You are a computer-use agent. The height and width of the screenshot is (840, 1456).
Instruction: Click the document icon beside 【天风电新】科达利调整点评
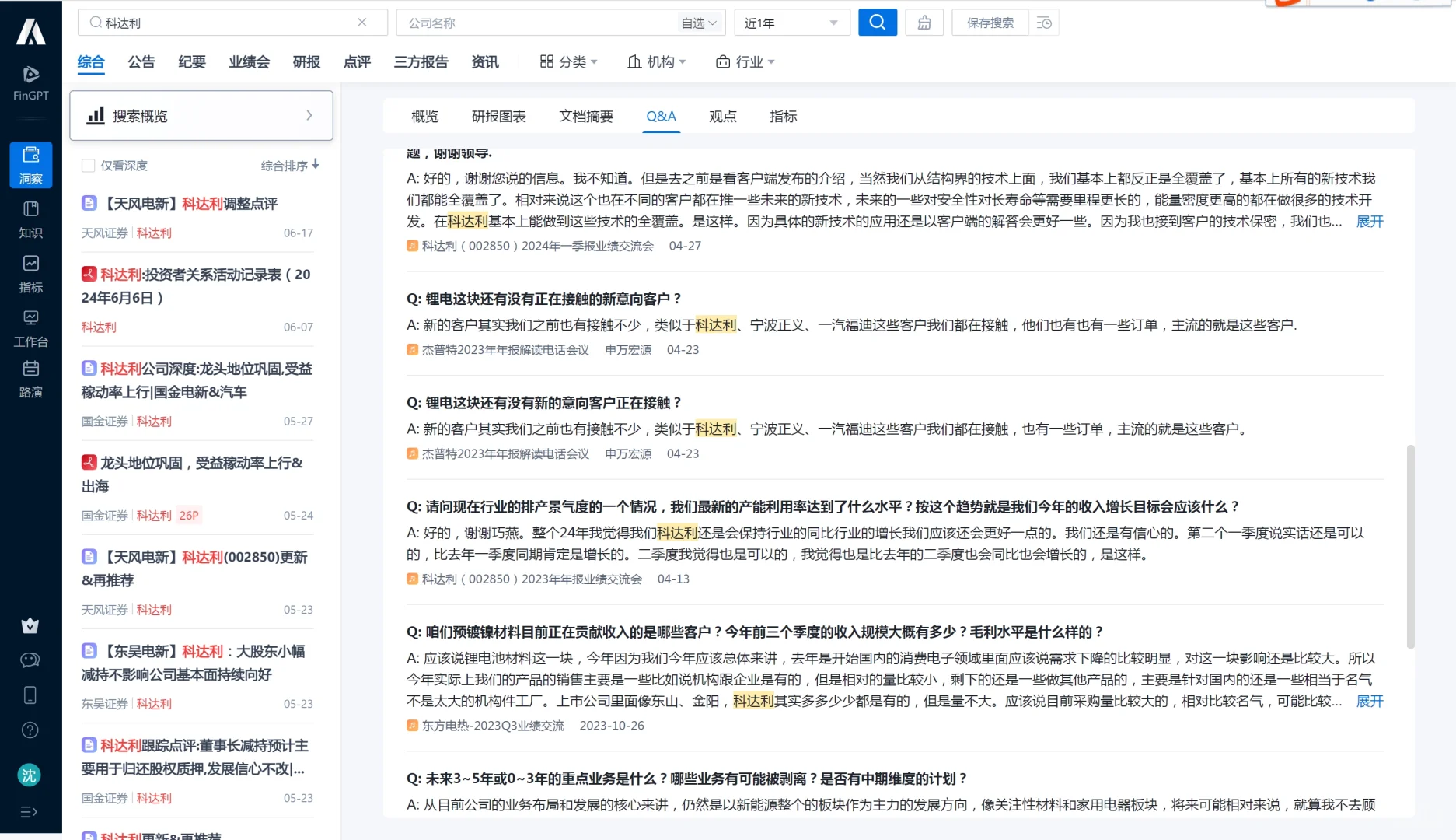[89, 203]
